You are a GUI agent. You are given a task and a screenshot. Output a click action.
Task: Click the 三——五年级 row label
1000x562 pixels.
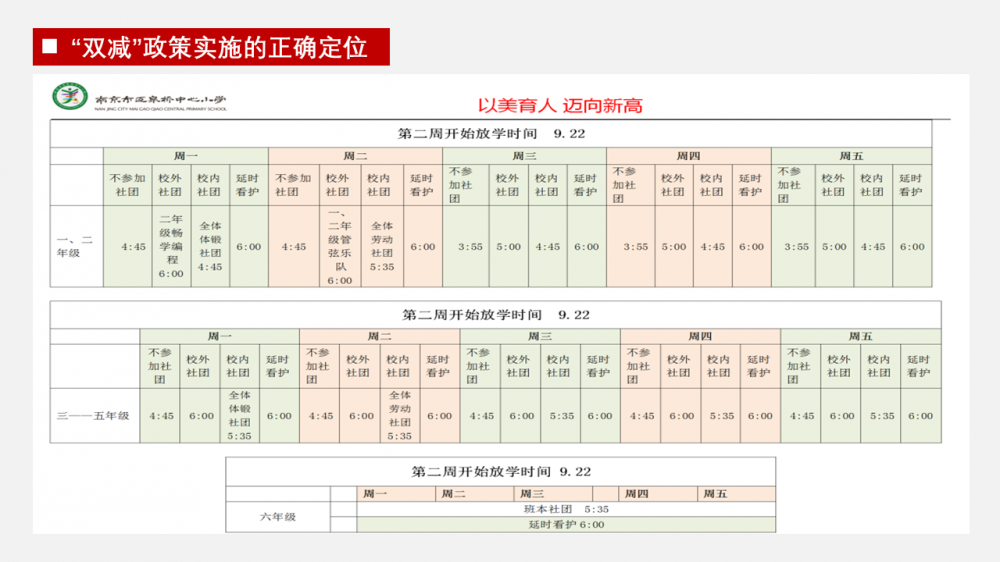click(x=94, y=416)
